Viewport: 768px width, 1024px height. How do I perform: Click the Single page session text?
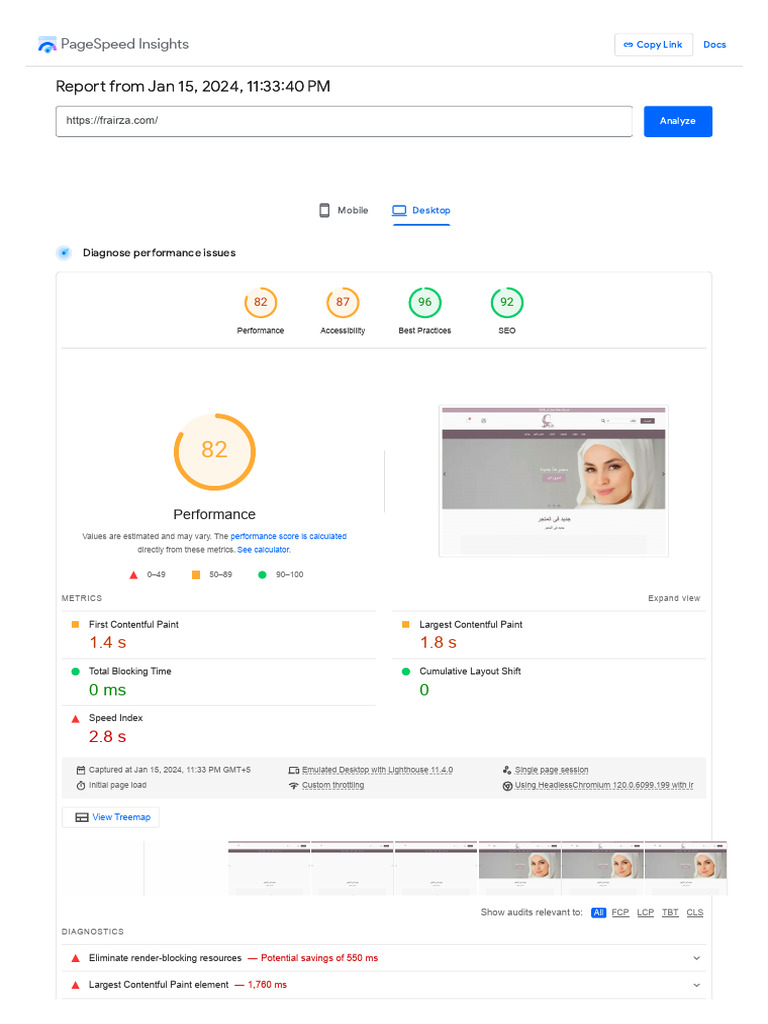pyautogui.click(x=551, y=770)
